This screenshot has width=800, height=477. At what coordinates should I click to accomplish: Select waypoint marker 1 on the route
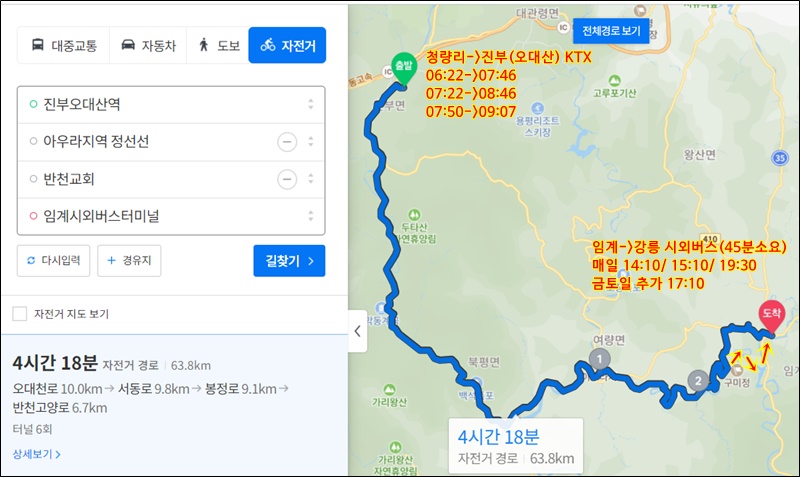(x=599, y=359)
